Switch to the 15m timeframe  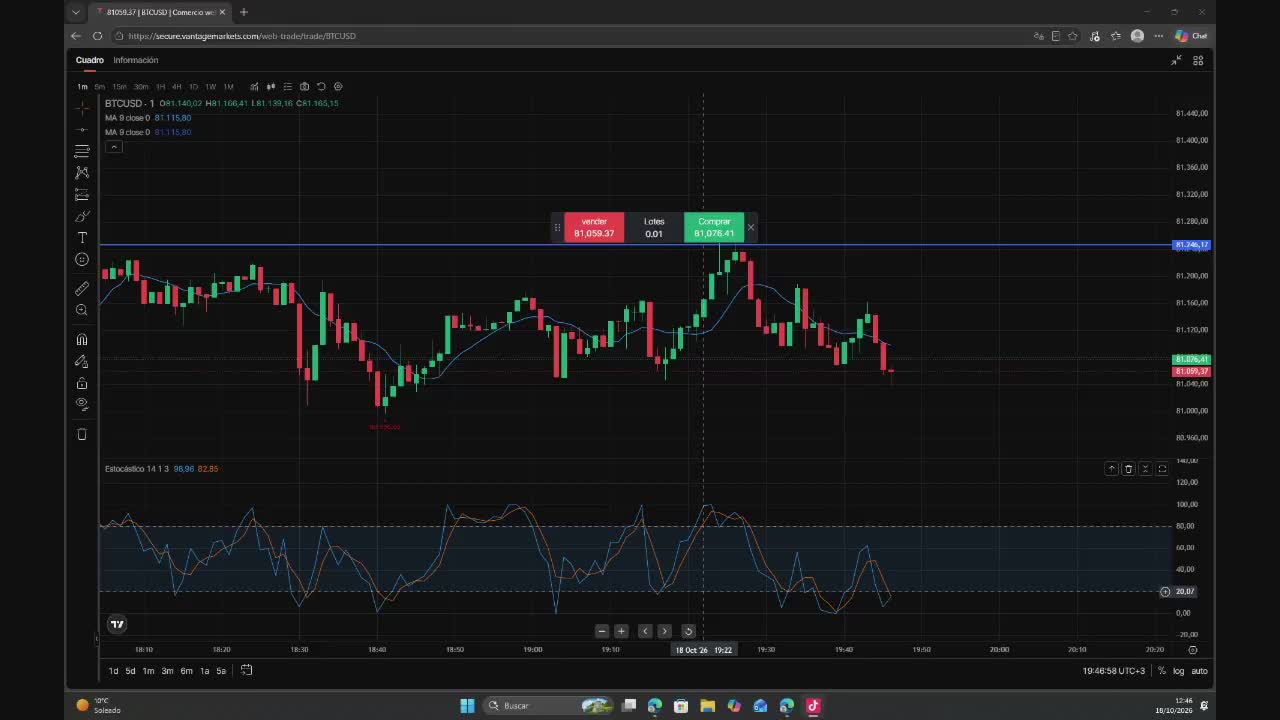tap(119, 87)
